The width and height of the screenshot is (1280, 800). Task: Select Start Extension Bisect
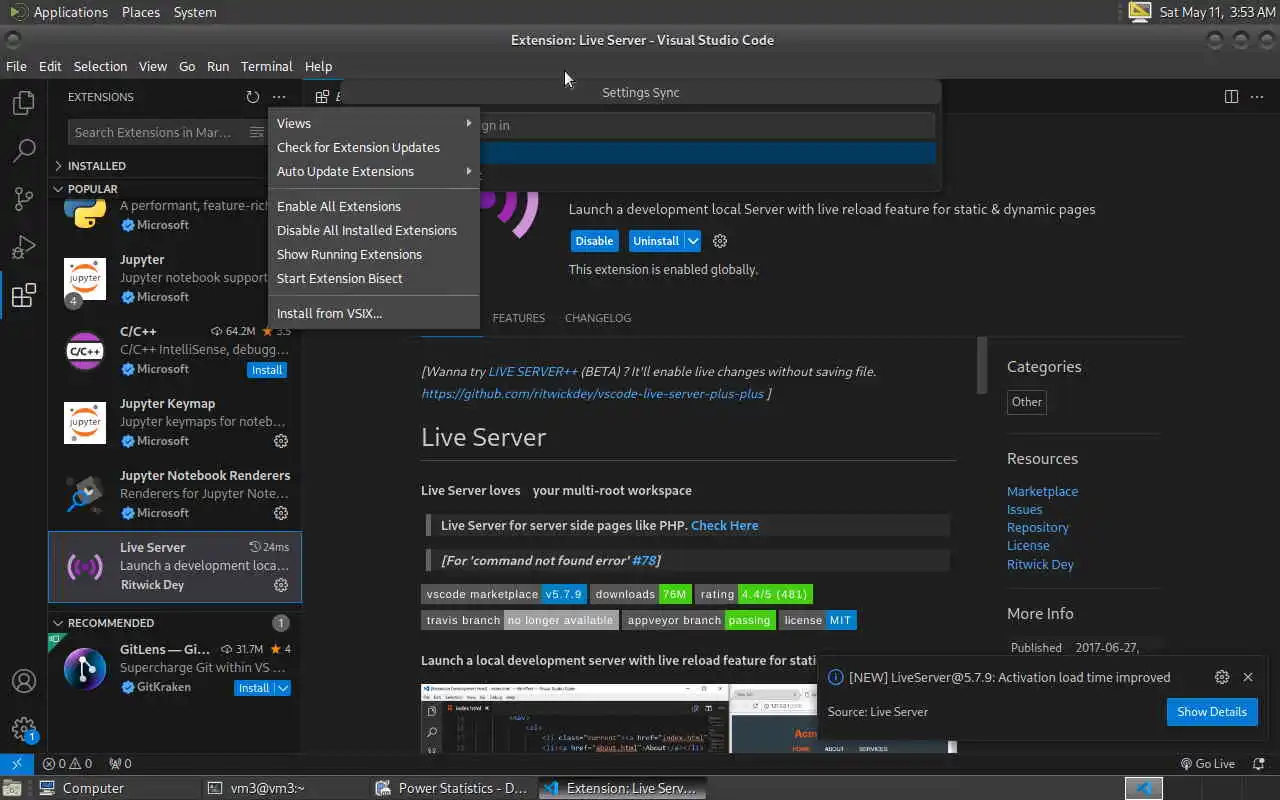pos(374,278)
